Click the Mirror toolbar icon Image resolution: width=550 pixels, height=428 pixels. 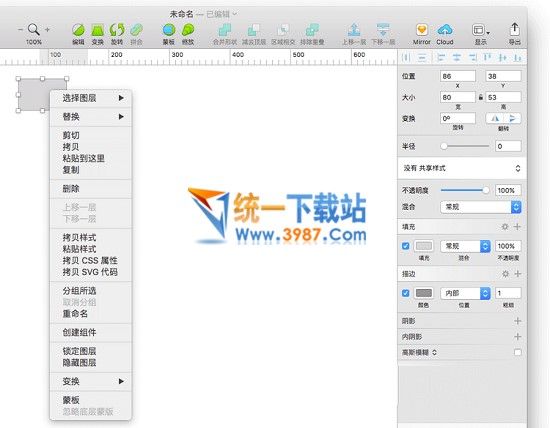click(x=422, y=30)
